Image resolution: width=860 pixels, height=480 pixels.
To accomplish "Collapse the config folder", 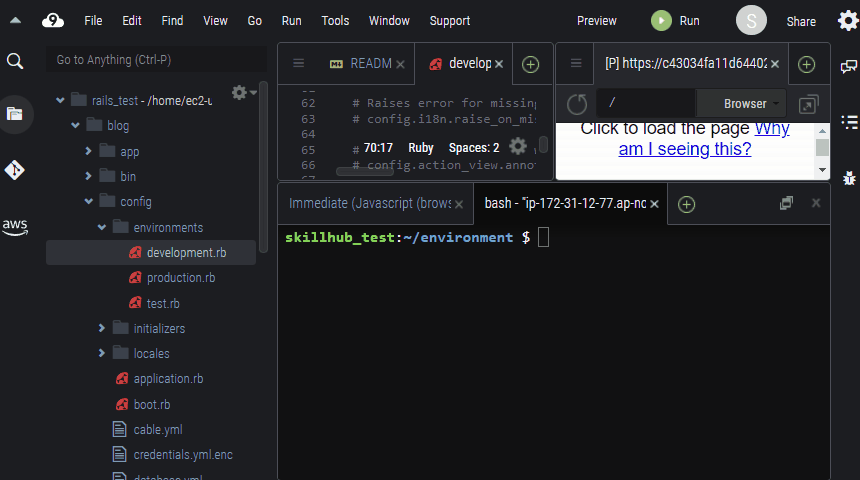I will (88, 201).
